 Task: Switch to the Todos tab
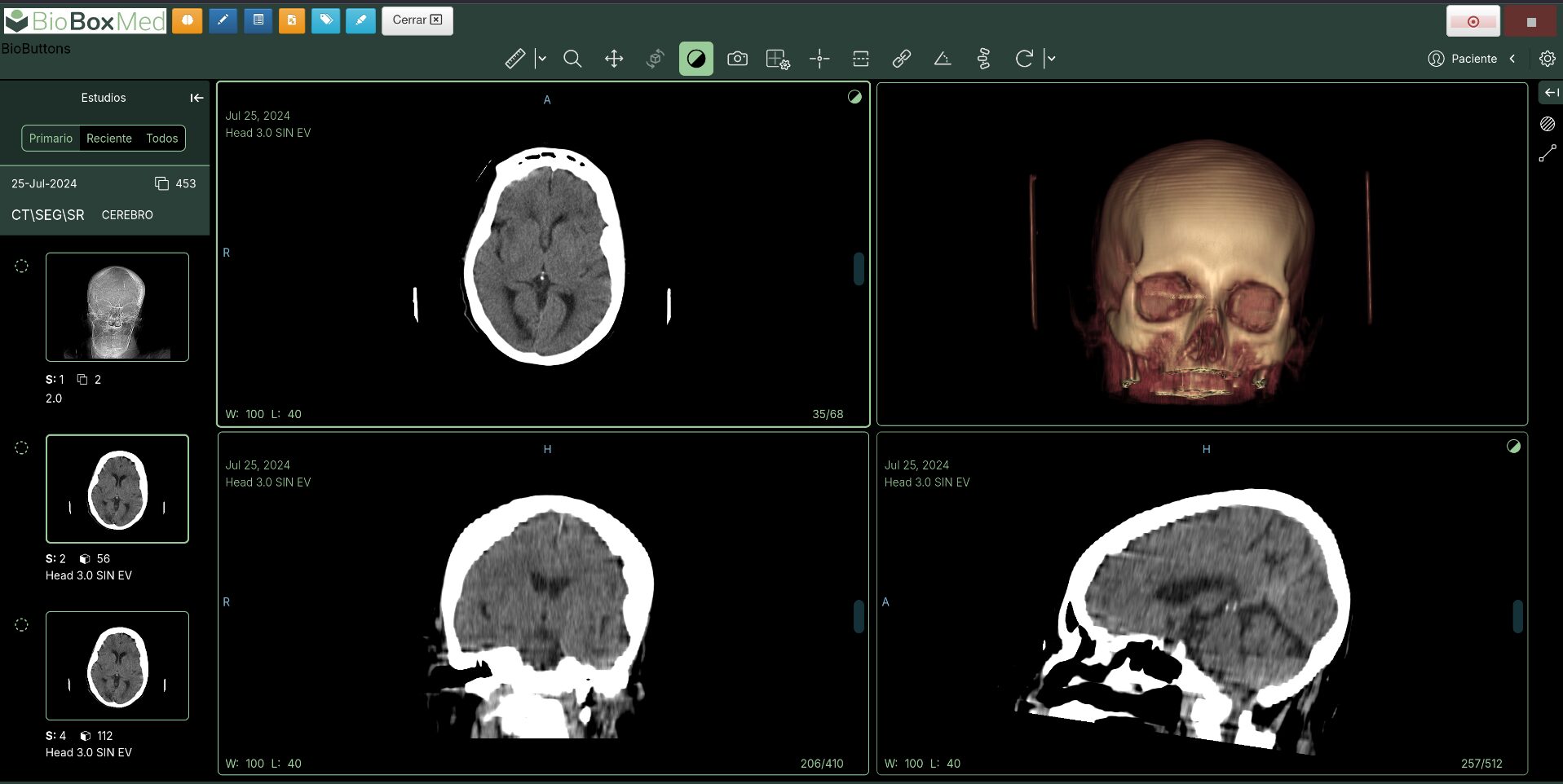161,139
